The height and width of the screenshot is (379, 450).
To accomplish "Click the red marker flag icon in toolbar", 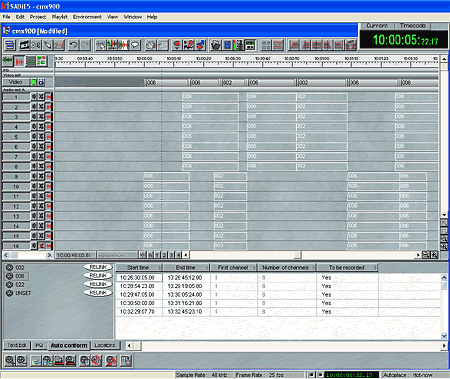I will (177, 45).
